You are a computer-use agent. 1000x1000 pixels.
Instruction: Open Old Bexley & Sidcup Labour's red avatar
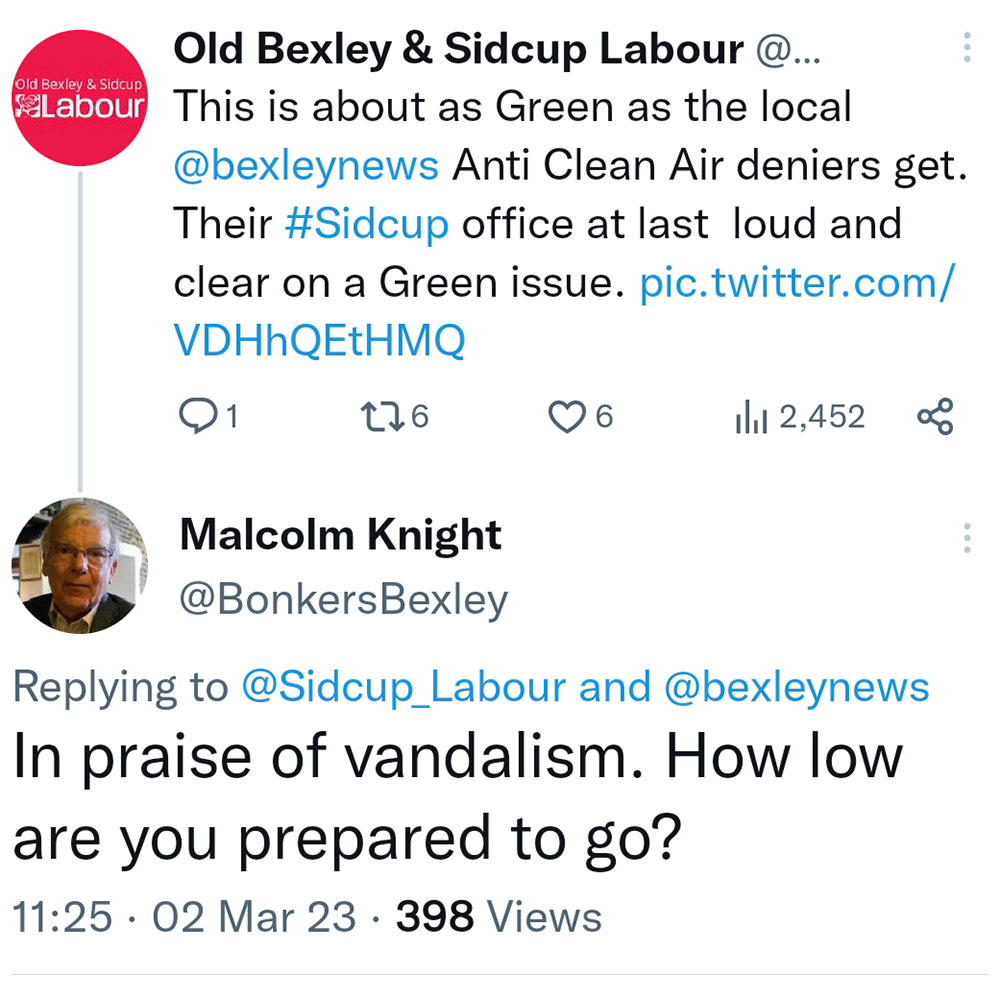(80, 98)
